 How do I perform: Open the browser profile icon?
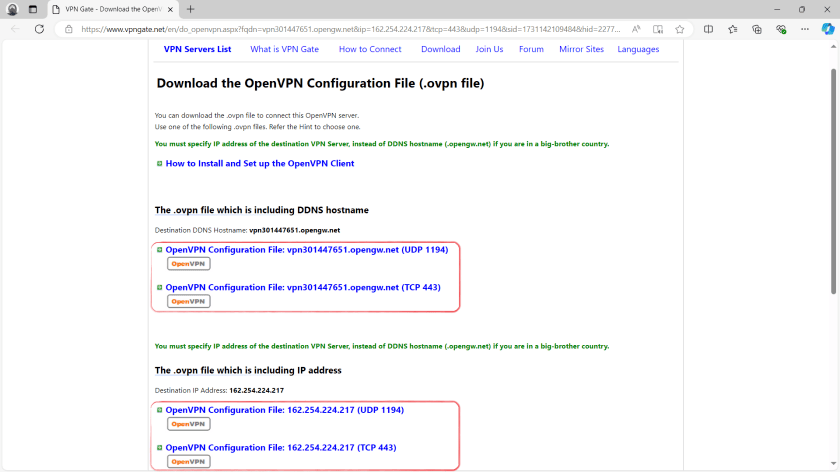[13, 9]
